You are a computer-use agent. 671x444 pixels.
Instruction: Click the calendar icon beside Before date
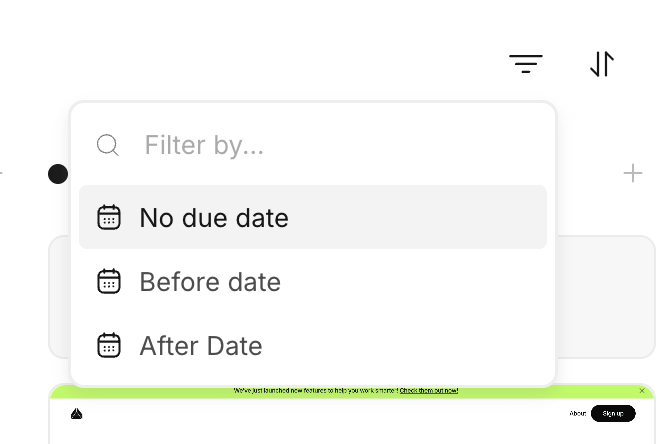pyautogui.click(x=109, y=281)
